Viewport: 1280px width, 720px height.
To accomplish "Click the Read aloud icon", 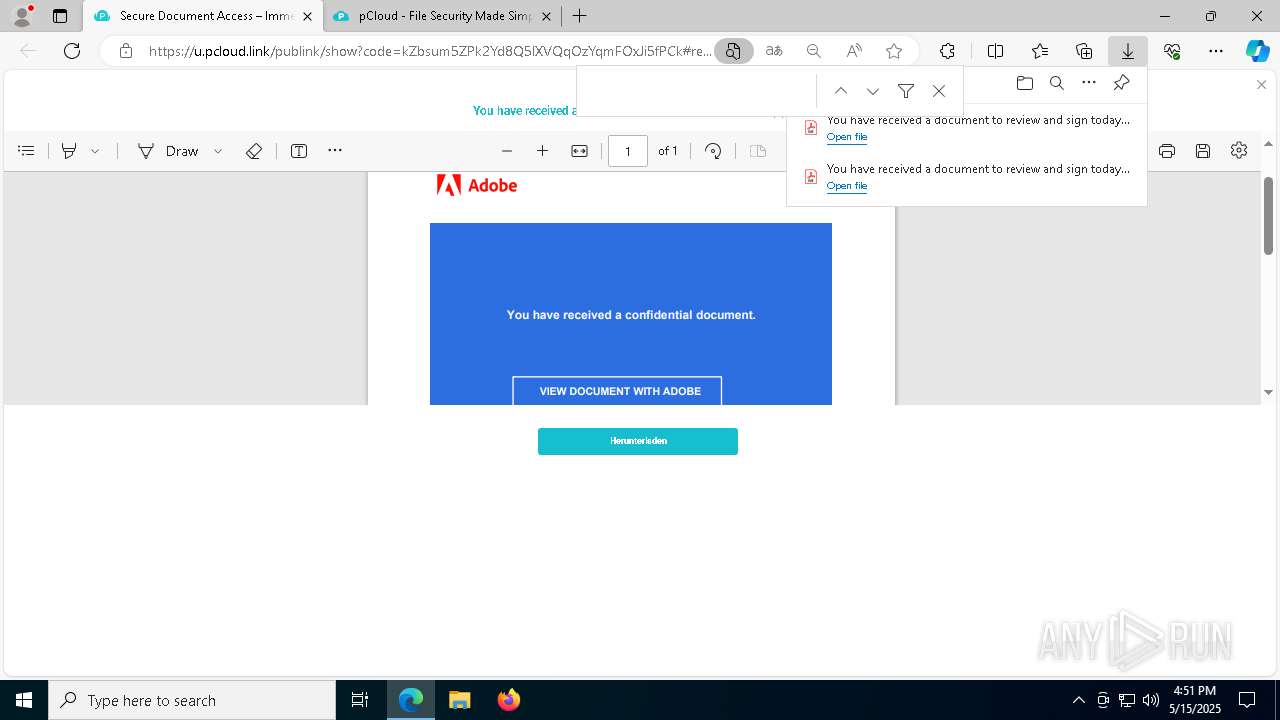I will tap(854, 51).
